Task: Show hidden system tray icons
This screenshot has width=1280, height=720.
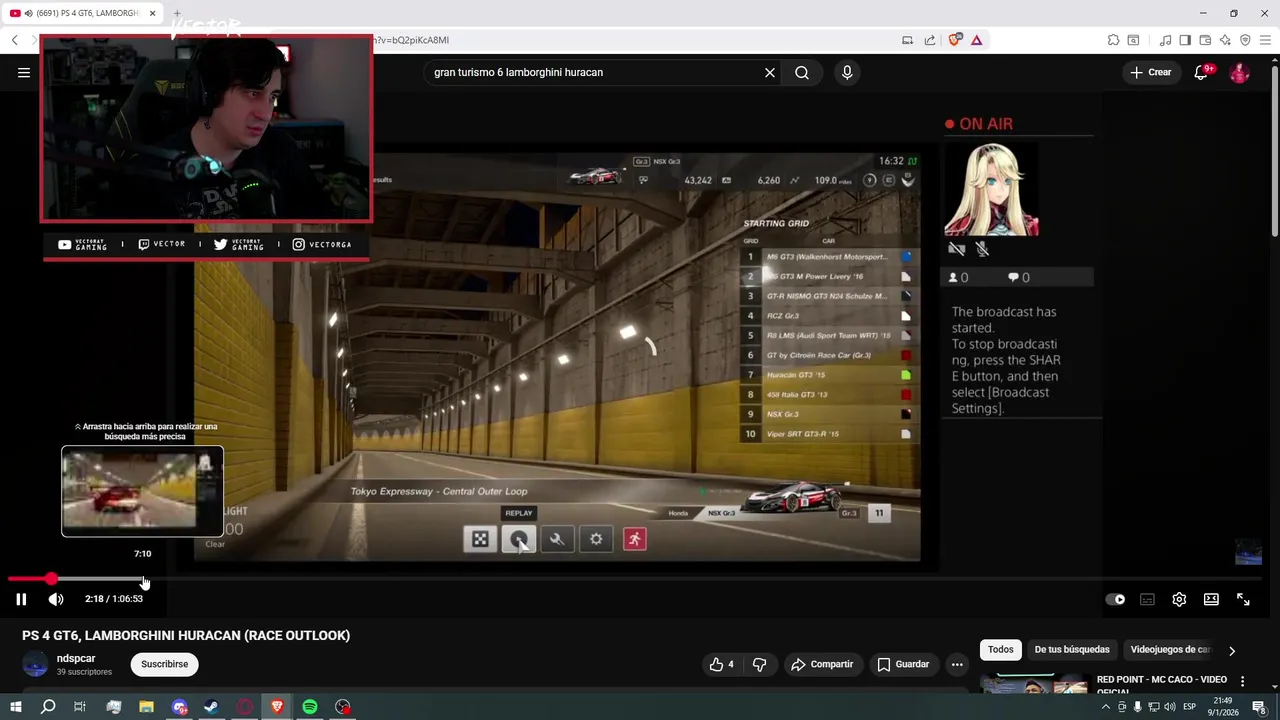Action: click(x=1107, y=707)
